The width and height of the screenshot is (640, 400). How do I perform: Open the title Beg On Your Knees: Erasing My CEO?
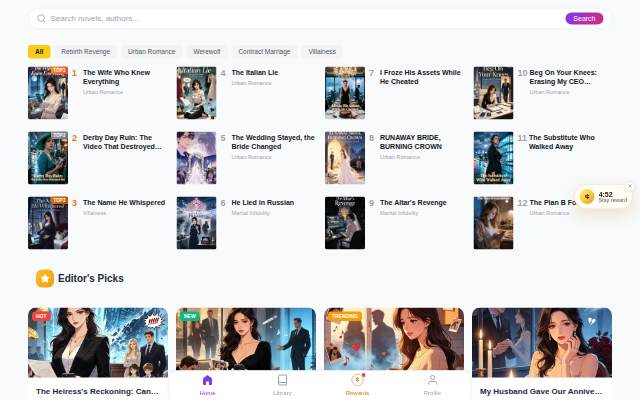coord(563,77)
